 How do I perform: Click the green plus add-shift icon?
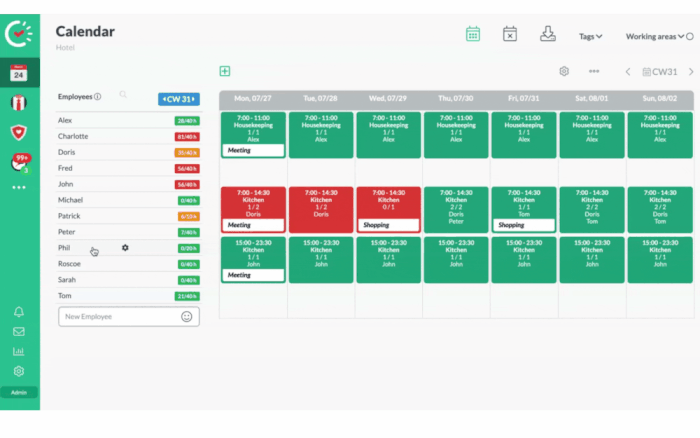(x=225, y=71)
